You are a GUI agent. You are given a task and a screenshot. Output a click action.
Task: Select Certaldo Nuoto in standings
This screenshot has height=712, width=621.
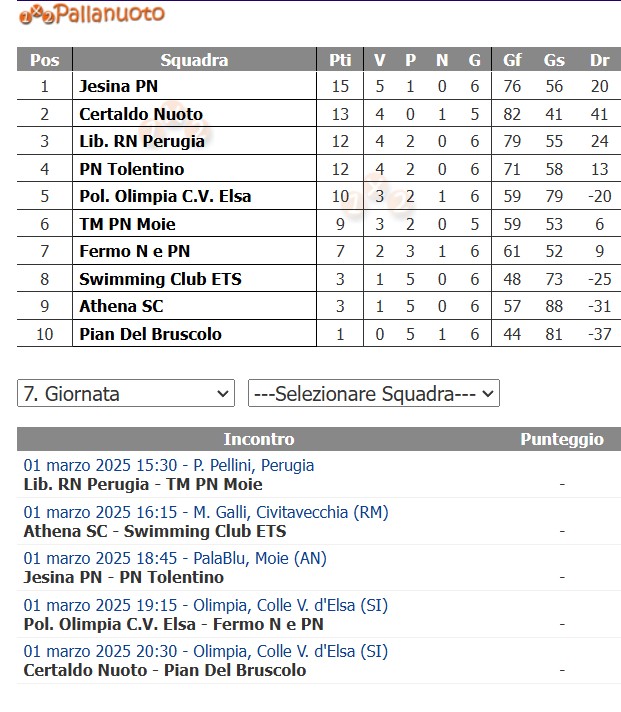tap(141, 114)
